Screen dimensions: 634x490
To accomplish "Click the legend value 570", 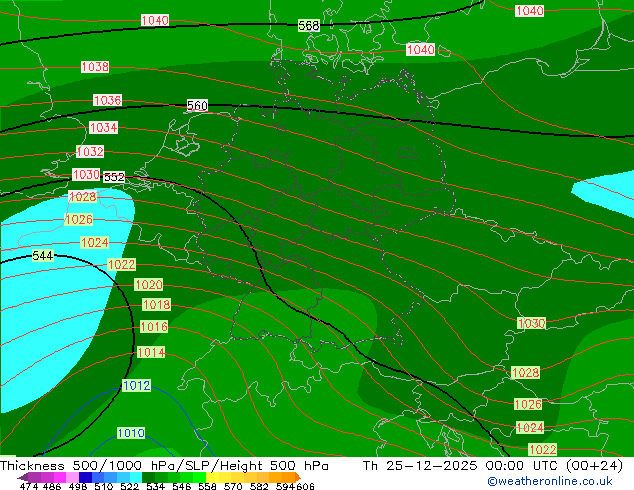I will pyautogui.click(x=233, y=486).
